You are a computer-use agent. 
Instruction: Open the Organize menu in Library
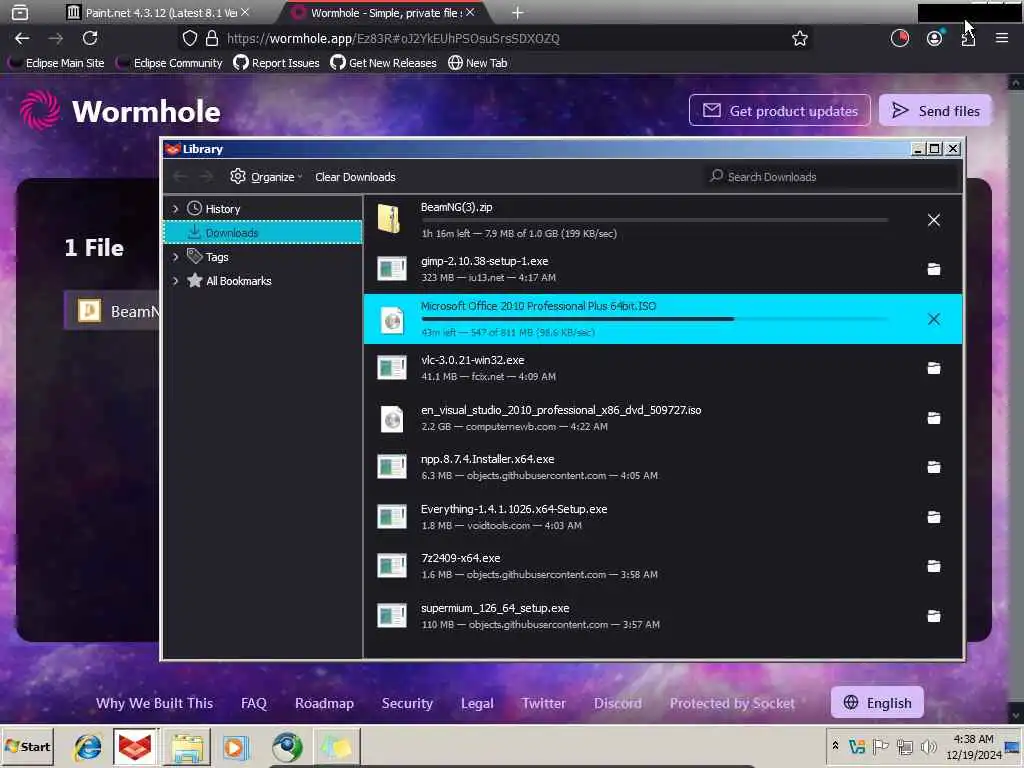point(266,177)
